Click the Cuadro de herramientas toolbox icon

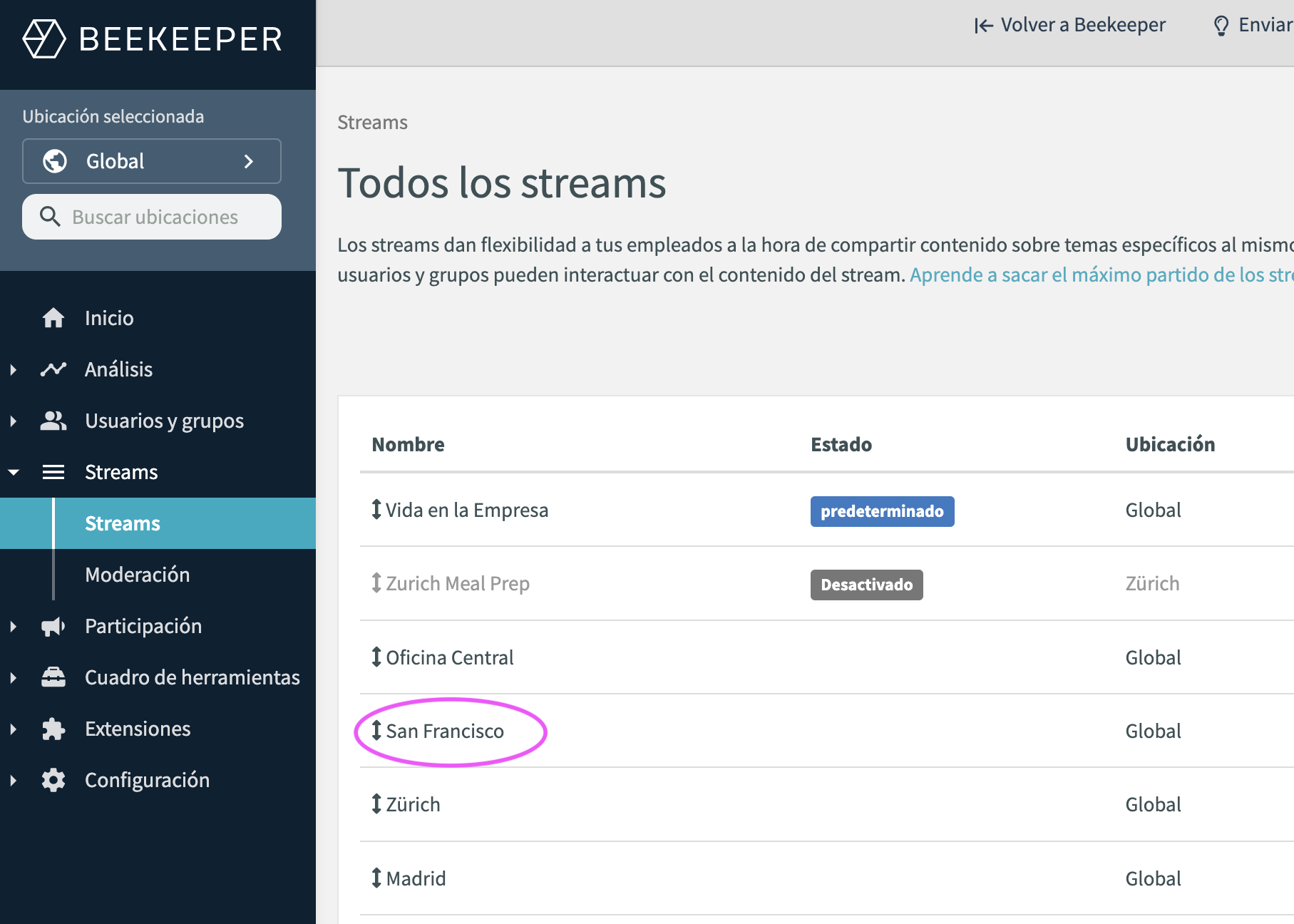coord(53,677)
